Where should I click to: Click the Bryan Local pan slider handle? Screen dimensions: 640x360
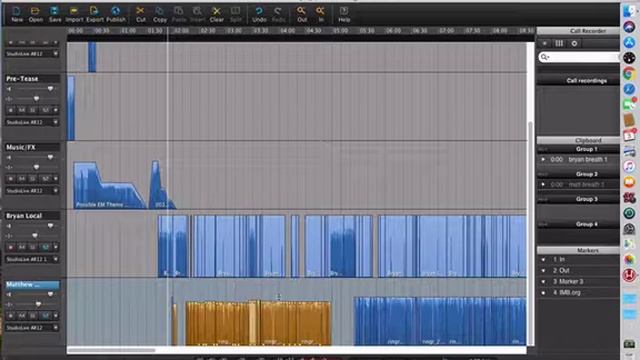[35, 236]
